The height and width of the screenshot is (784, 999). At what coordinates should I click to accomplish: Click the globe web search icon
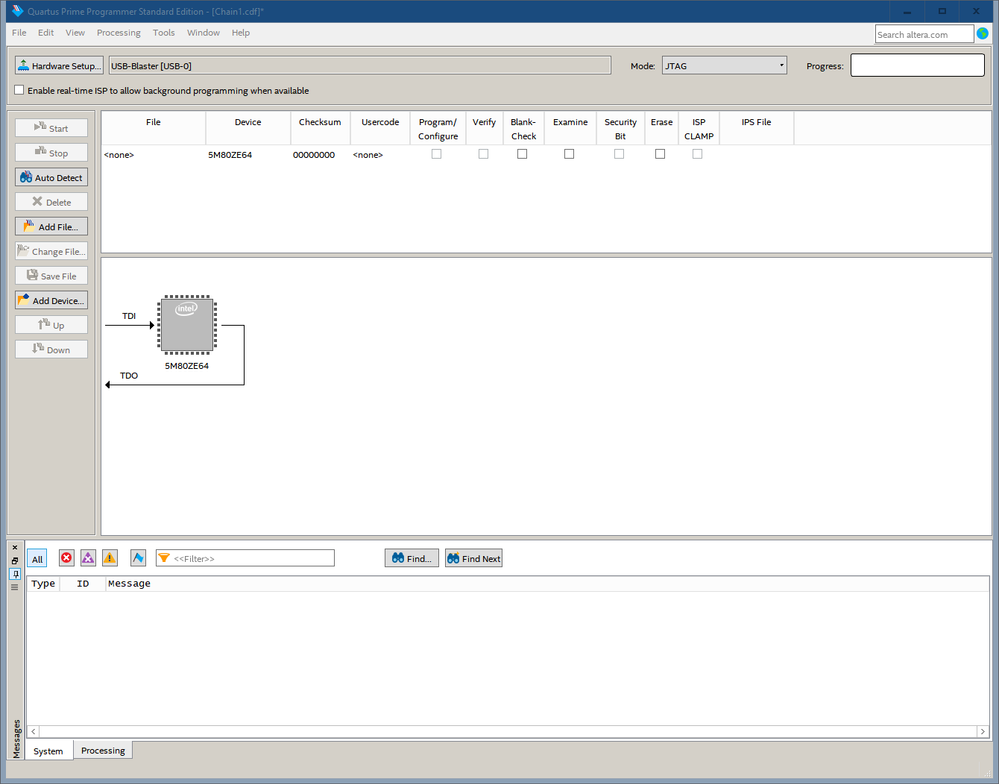pos(982,34)
